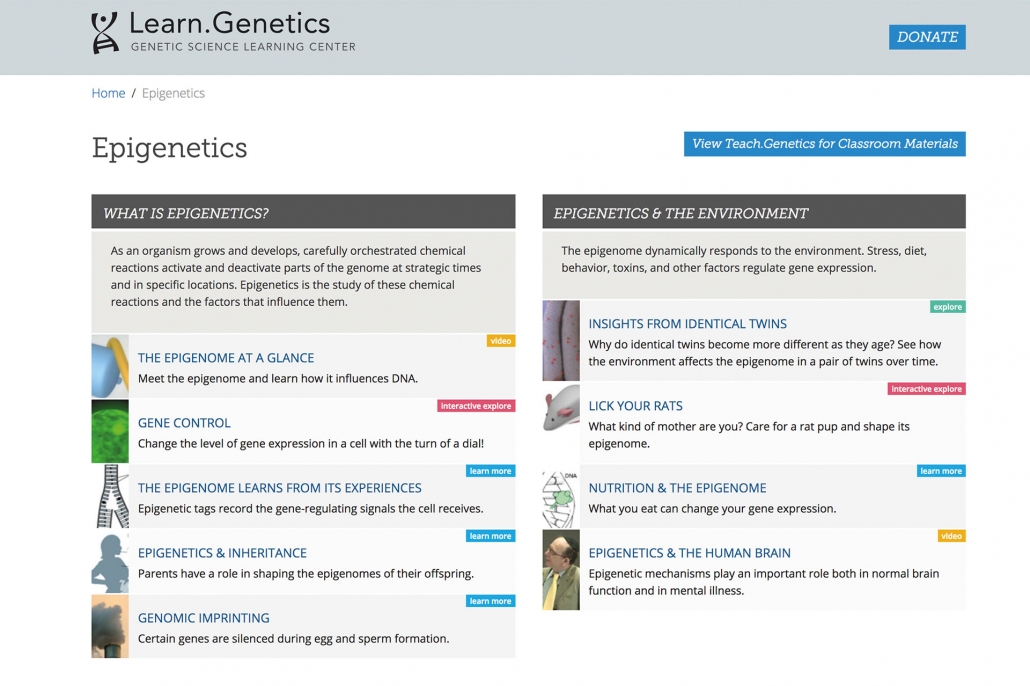Screen dimensions: 1030x686
Task: Open Epigenetics & Inheritance link
Action: coord(222,553)
